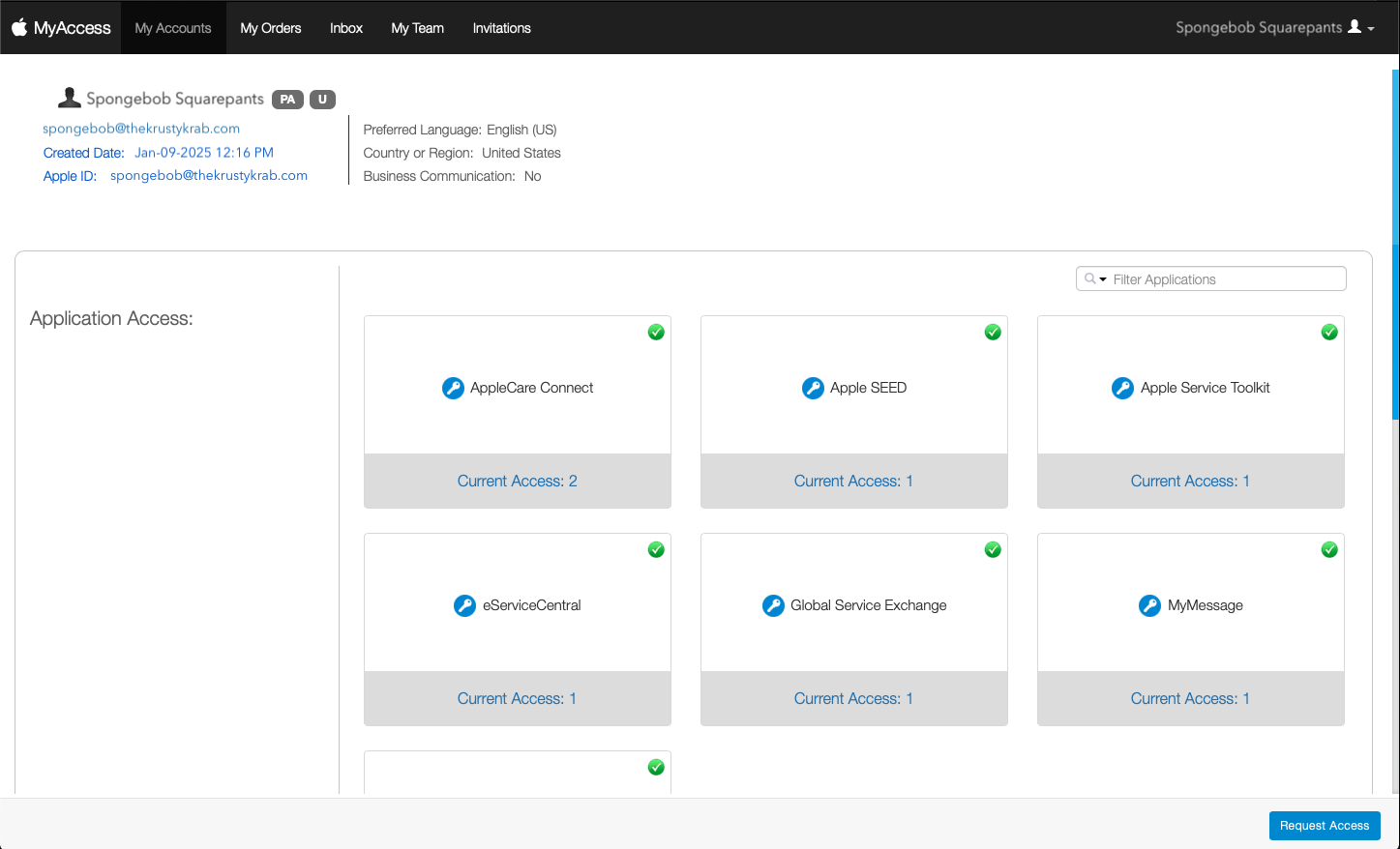Click the Created Date value Jan-09-2025 12:16 PM
Image resolution: width=1400 pixels, height=849 pixels.
pos(204,153)
